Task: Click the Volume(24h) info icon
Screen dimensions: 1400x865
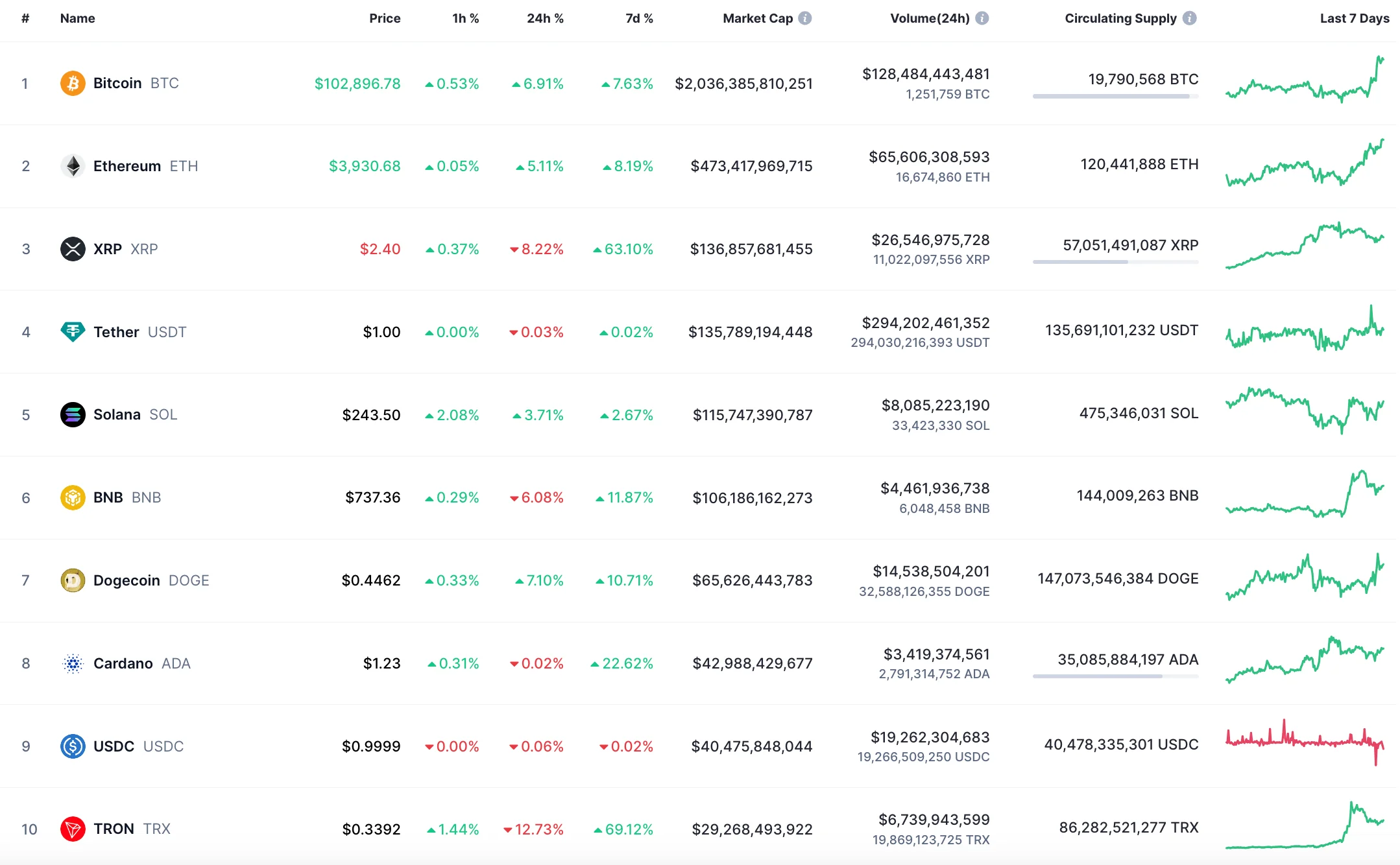Action: point(982,18)
